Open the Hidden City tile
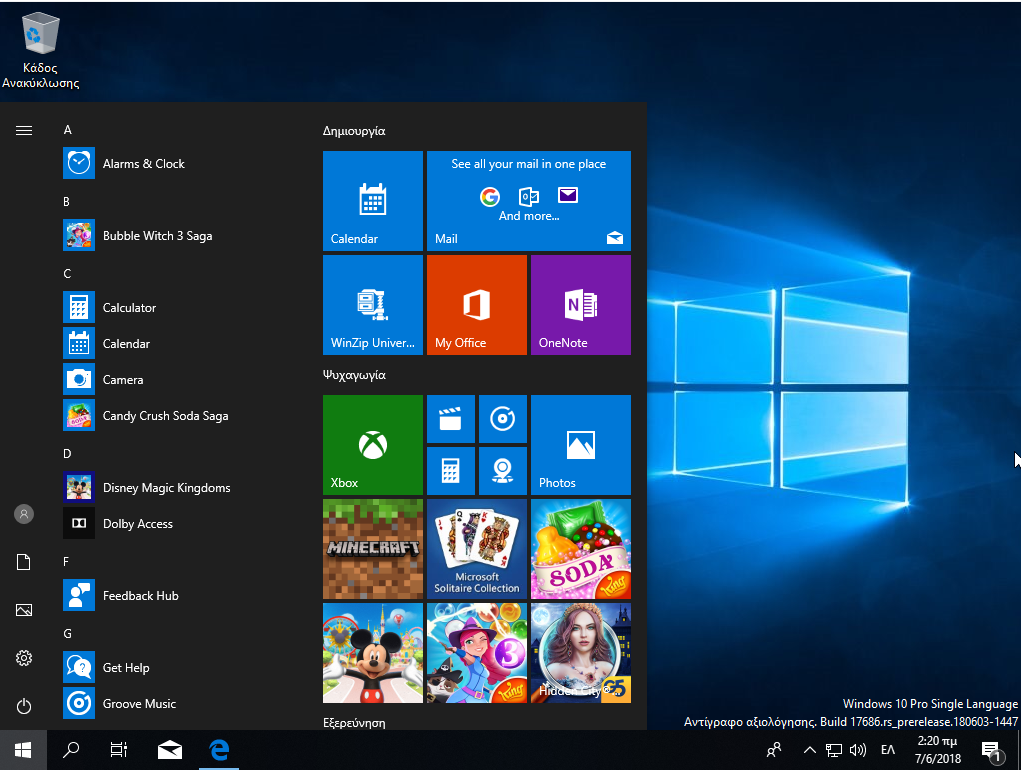Image resolution: width=1021 pixels, height=770 pixels. pos(581,653)
